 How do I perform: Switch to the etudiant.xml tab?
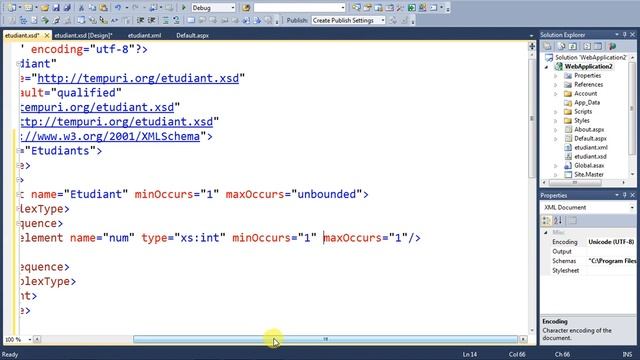(144, 36)
